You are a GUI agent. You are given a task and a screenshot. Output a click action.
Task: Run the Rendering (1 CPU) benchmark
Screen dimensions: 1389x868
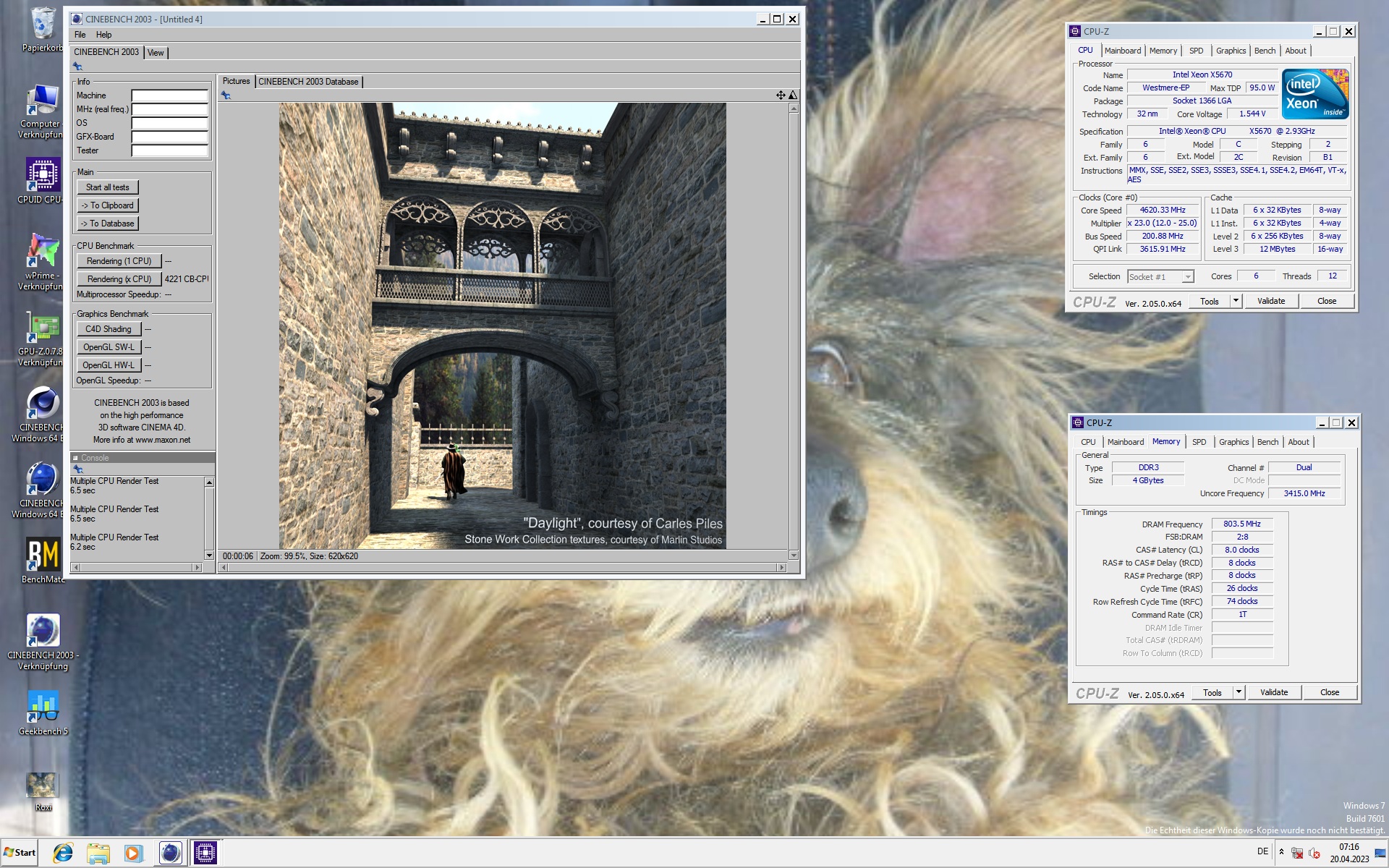[119, 261]
